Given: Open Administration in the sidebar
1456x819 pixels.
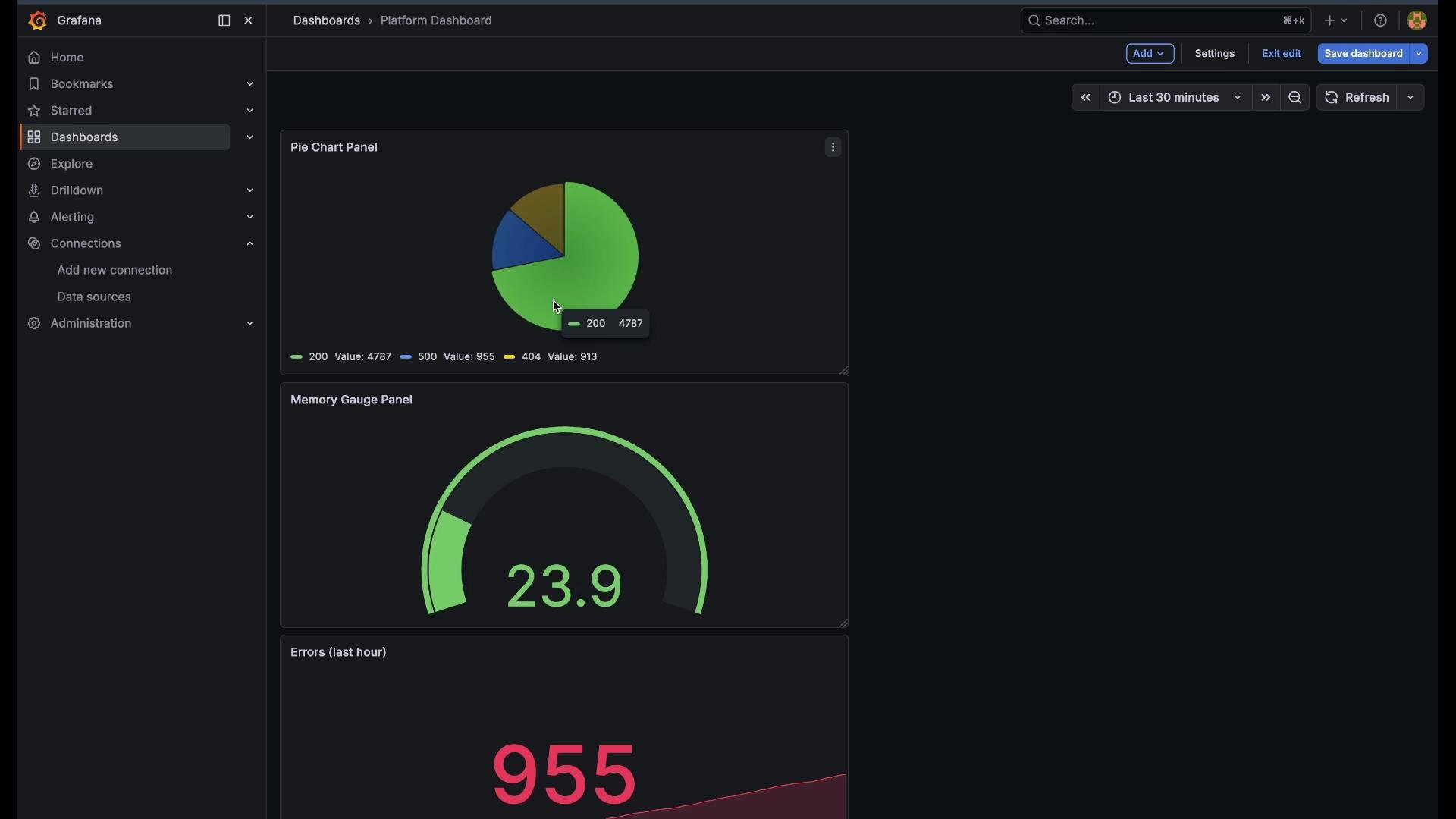Looking at the screenshot, I should pos(91,323).
